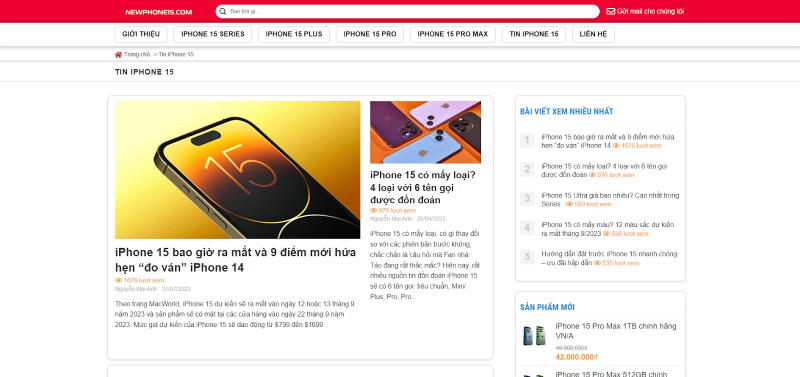Open sidebar post 'iPhone 15 Ultra giá bao nhiêu?'
Viewport: 800px width, 377px height.
pos(610,199)
